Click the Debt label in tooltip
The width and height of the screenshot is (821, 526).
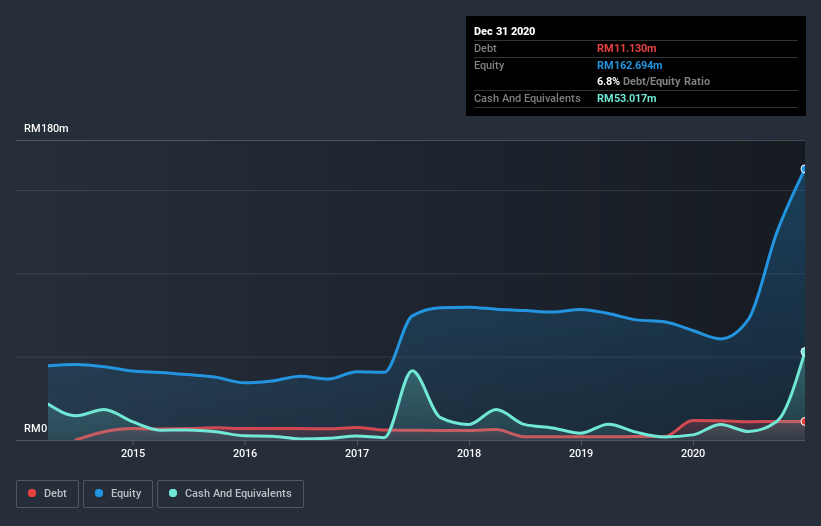pos(485,48)
